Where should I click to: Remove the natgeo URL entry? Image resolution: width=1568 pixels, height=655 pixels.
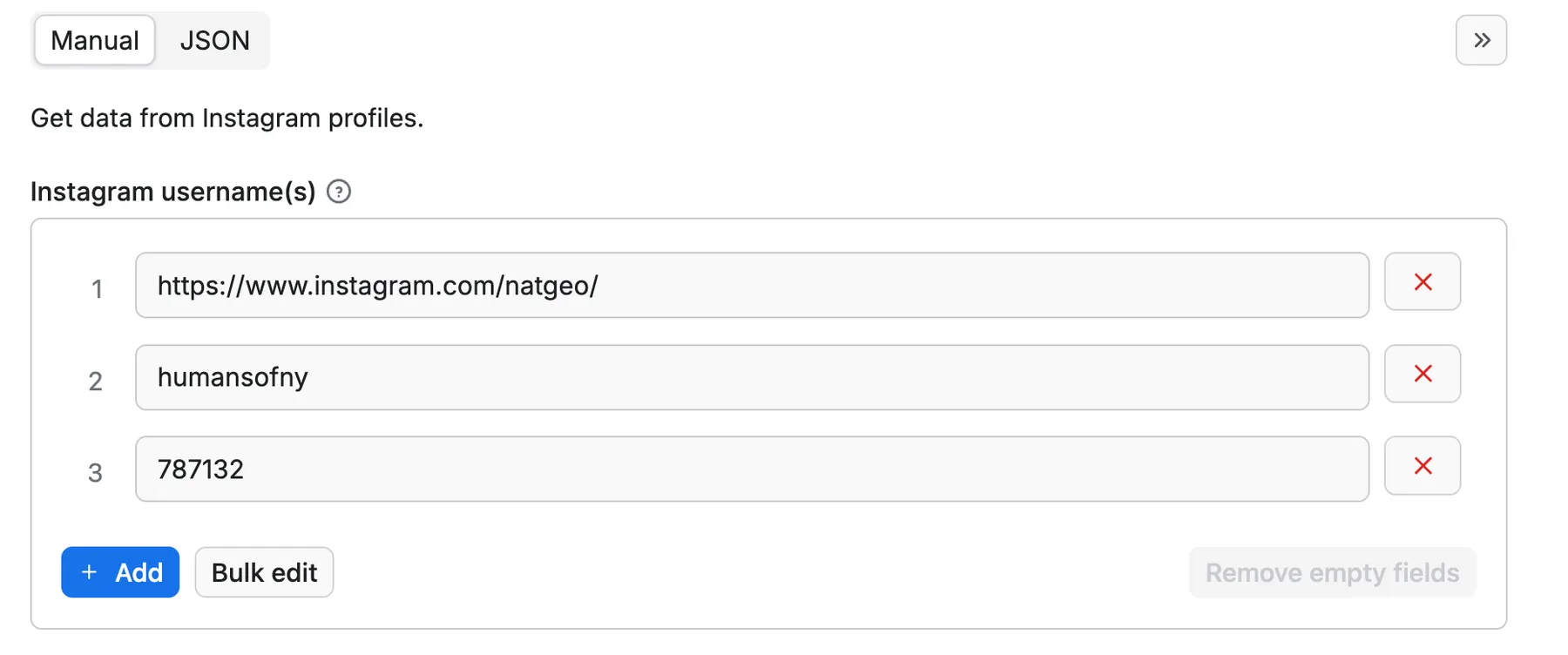[1422, 282]
